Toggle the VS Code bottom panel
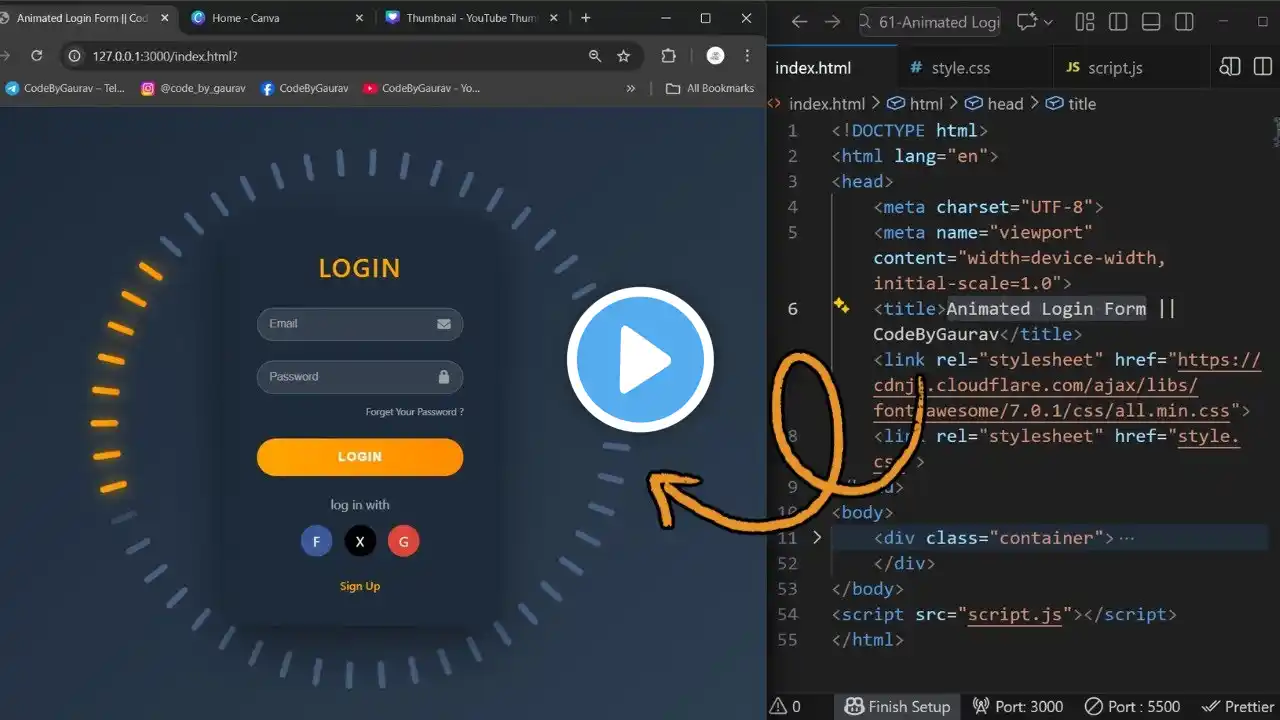Image resolution: width=1280 pixels, height=720 pixels. click(x=1151, y=22)
